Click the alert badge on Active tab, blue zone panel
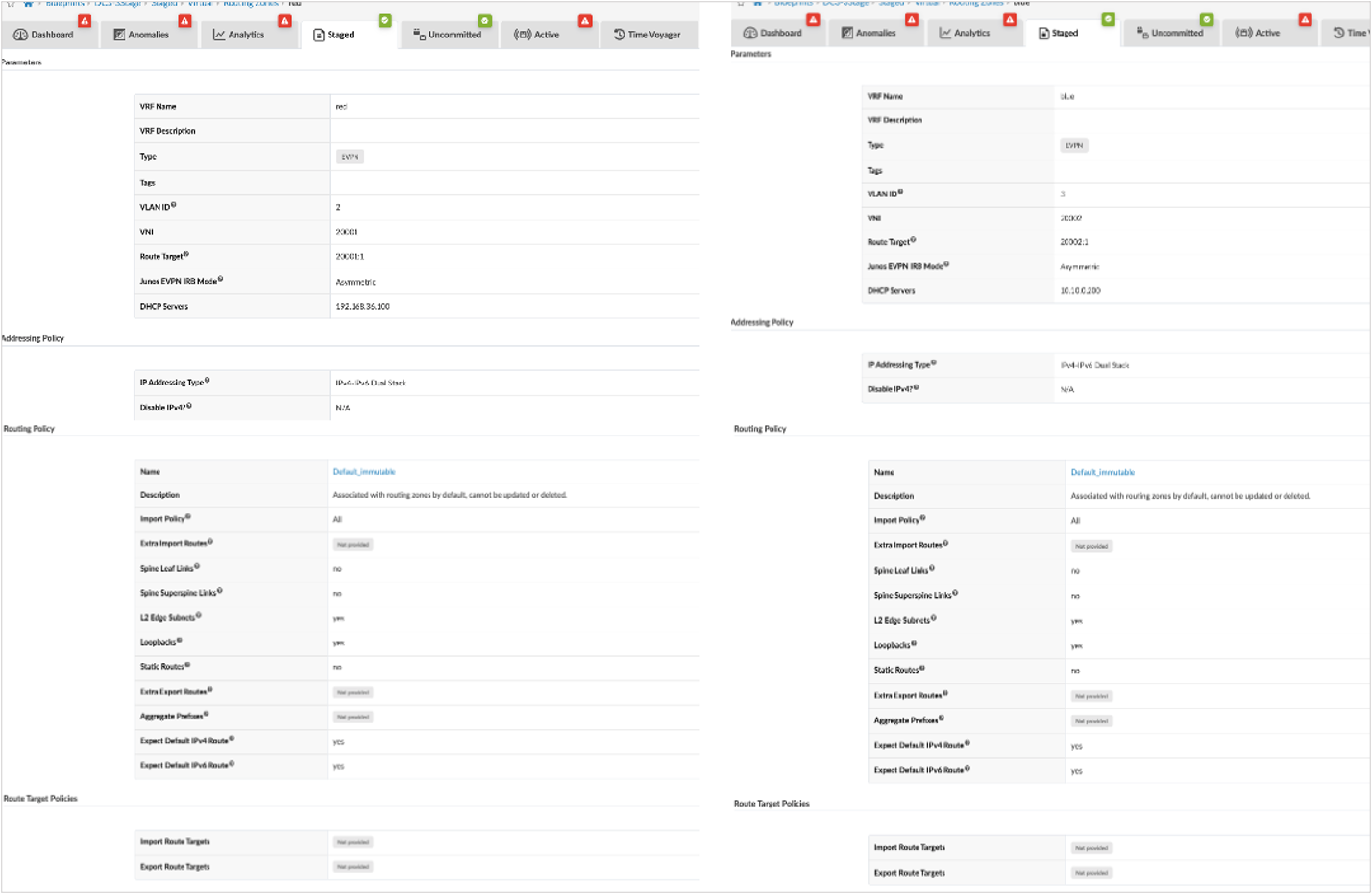 pyautogui.click(x=1305, y=19)
